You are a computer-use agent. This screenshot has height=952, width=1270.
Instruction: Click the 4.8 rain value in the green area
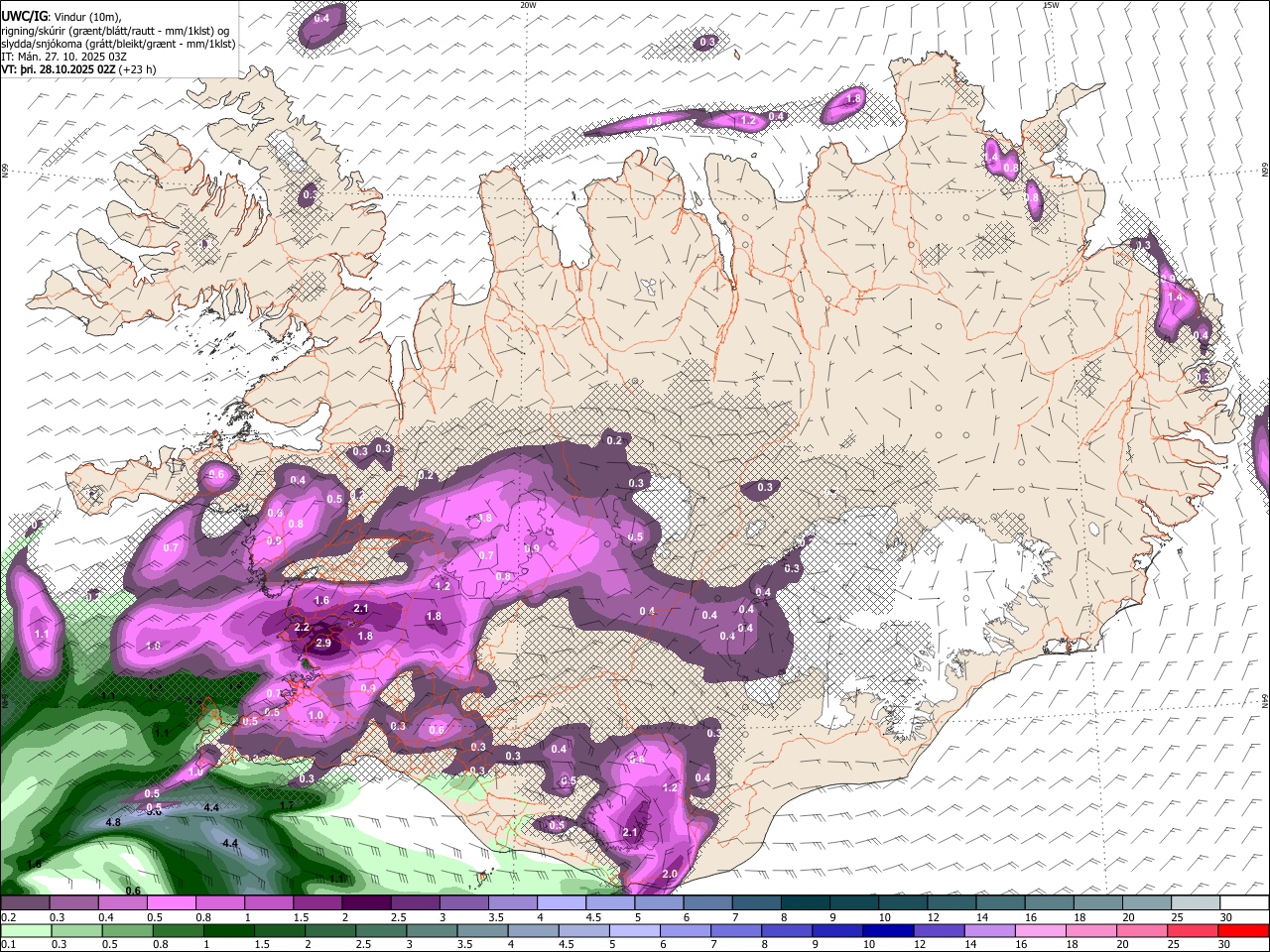pos(112,823)
